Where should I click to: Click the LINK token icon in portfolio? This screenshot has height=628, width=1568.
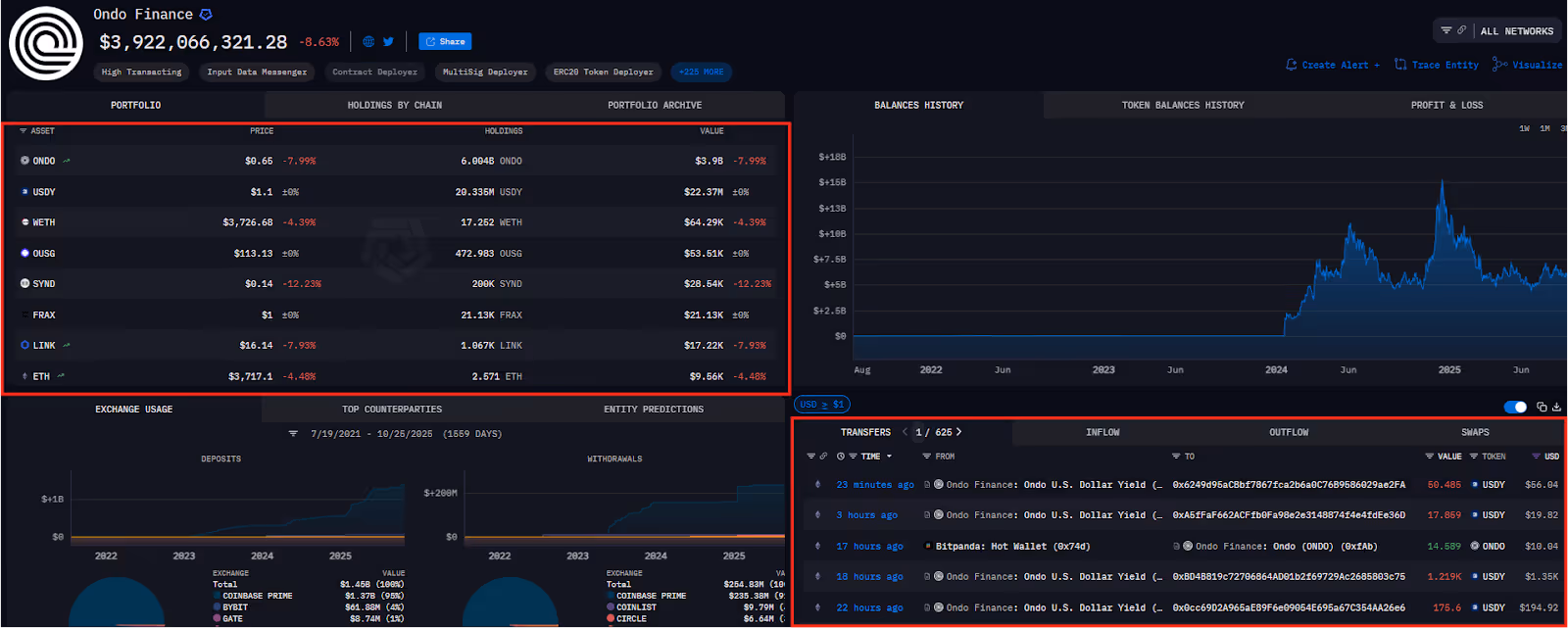(x=24, y=345)
